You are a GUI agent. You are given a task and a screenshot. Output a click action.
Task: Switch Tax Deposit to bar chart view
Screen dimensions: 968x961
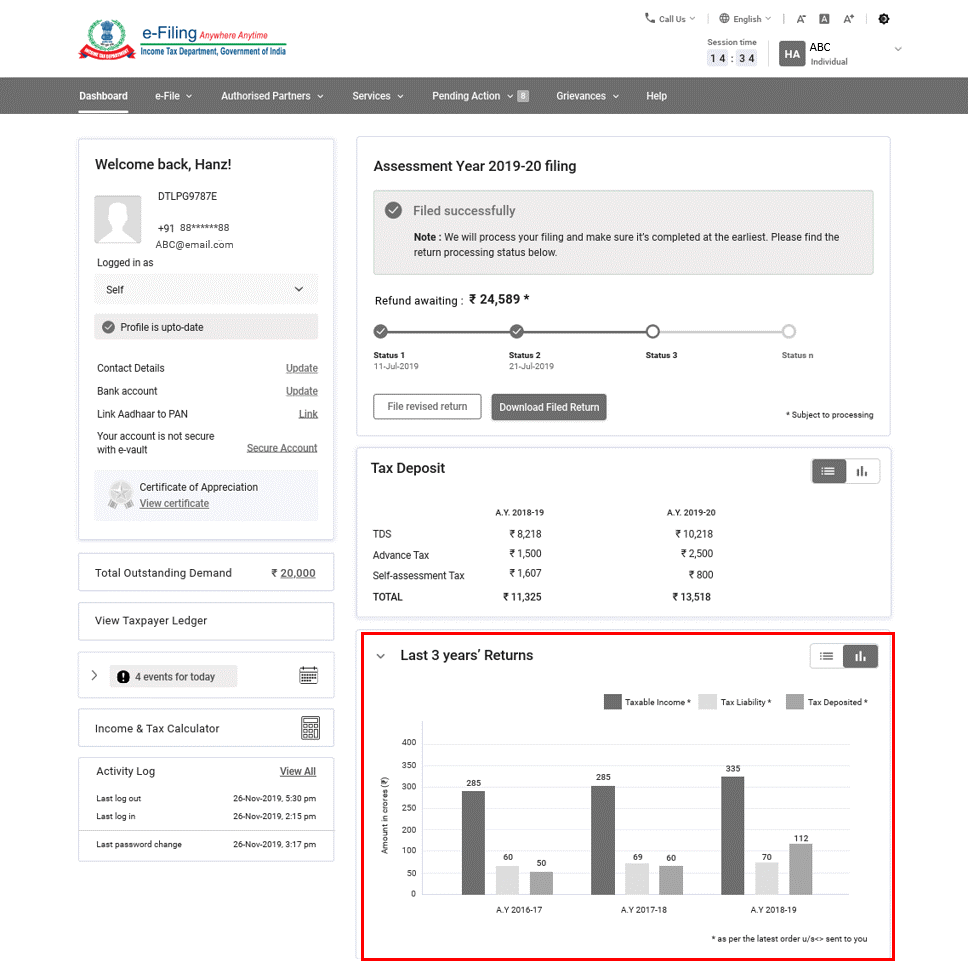[x=861, y=470]
